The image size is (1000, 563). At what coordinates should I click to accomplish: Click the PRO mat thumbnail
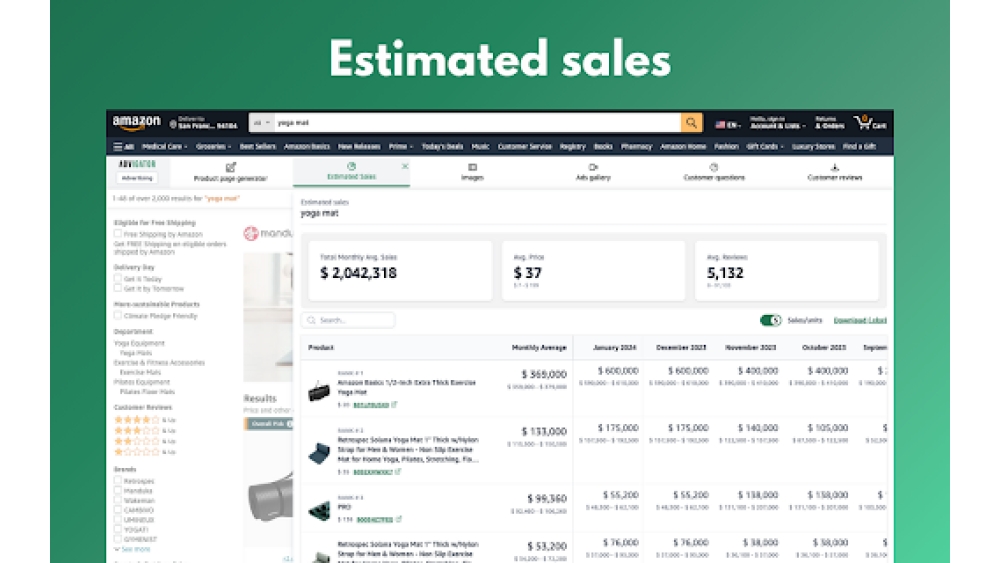point(319,511)
